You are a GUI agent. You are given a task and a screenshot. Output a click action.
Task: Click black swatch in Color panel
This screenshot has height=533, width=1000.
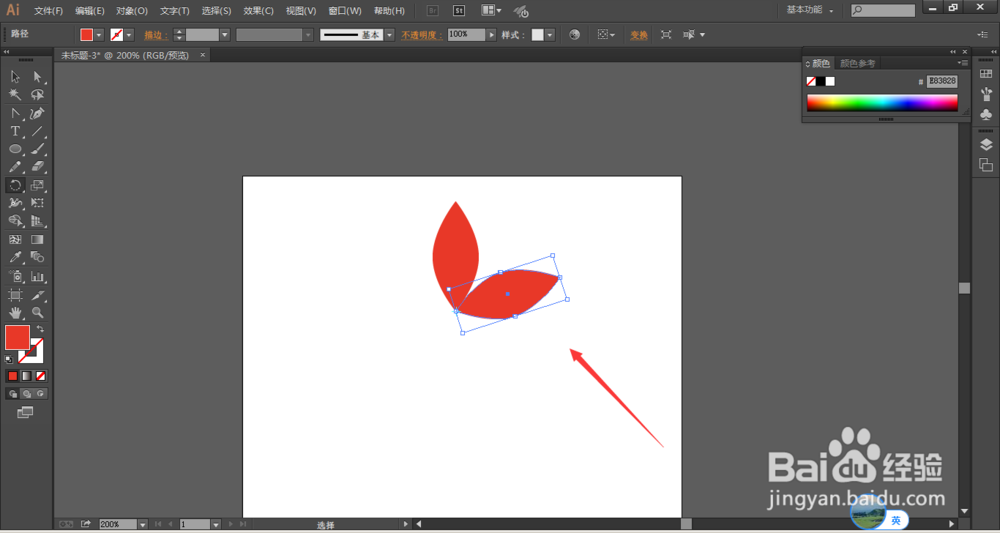click(x=821, y=81)
